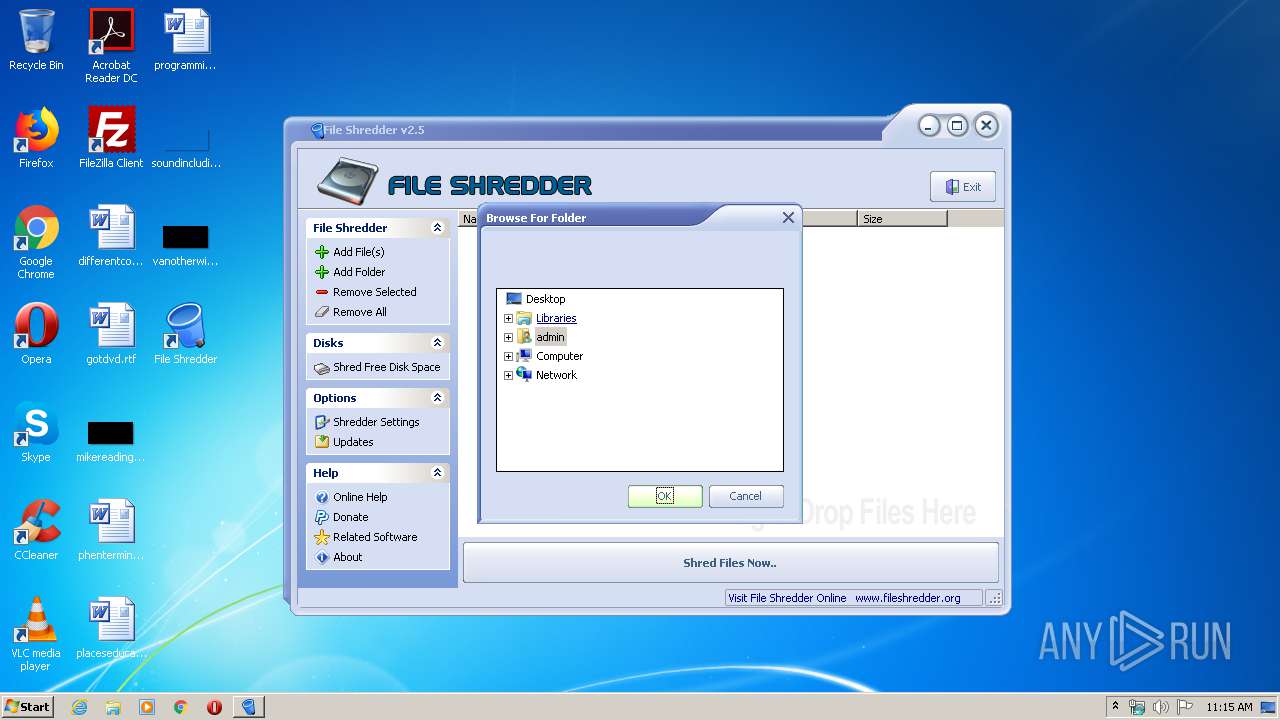This screenshot has height=720, width=1280.
Task: Open Google Chrome desktop shortcut
Action: [36, 242]
